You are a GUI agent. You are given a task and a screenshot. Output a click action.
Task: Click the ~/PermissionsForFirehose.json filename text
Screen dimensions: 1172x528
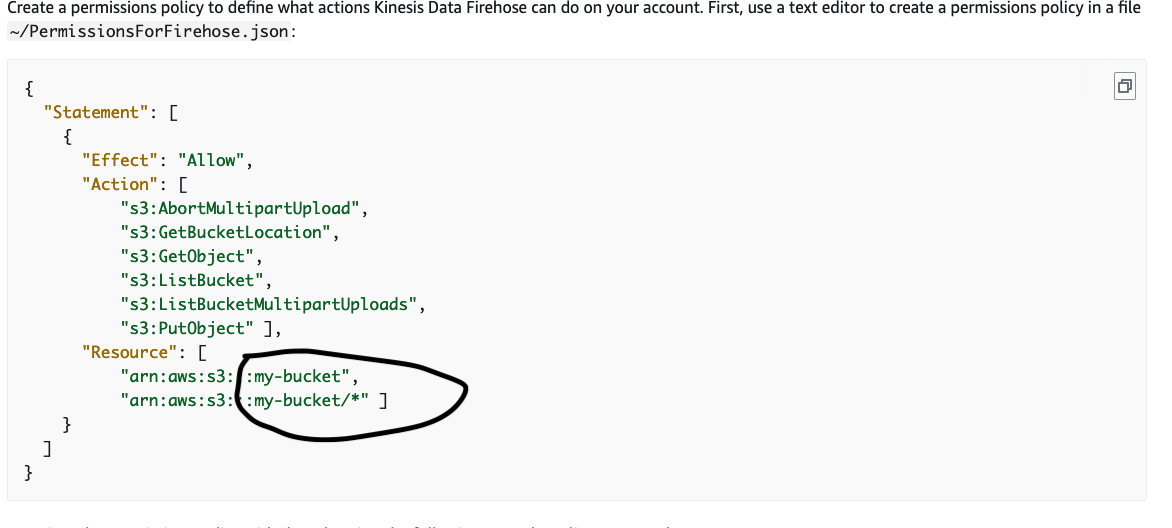coord(149,33)
